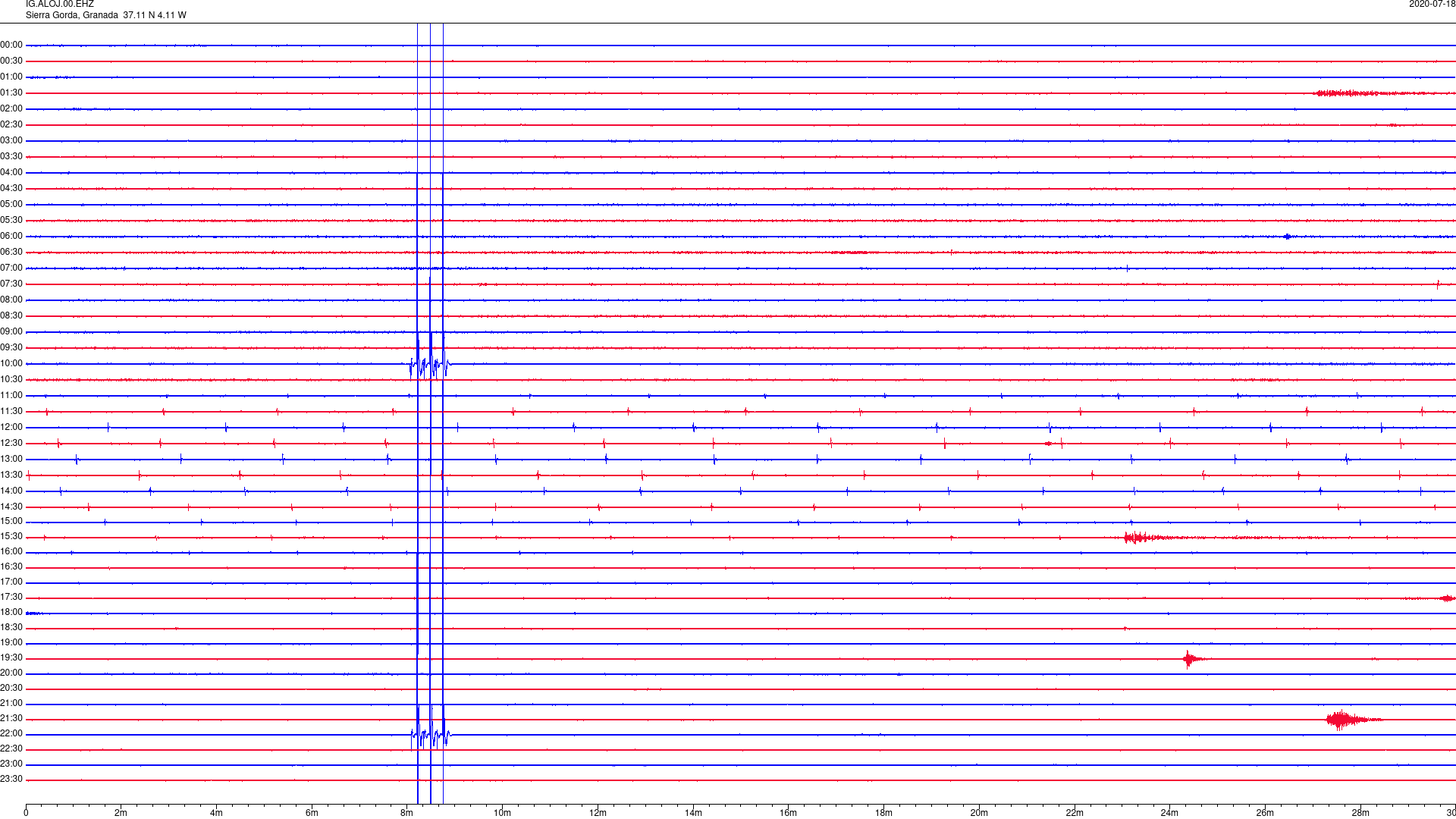The width and height of the screenshot is (1456, 819).
Task: Select the 10:00 trace time label
Action: [11, 364]
